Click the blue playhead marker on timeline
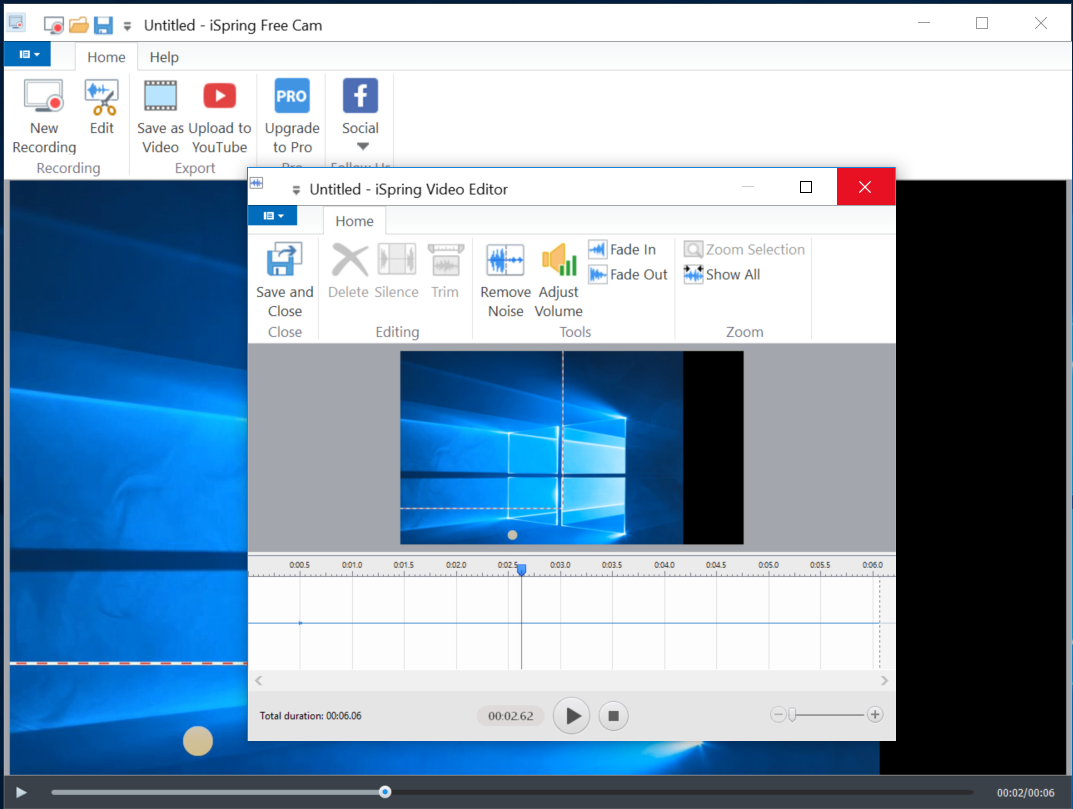 521,569
